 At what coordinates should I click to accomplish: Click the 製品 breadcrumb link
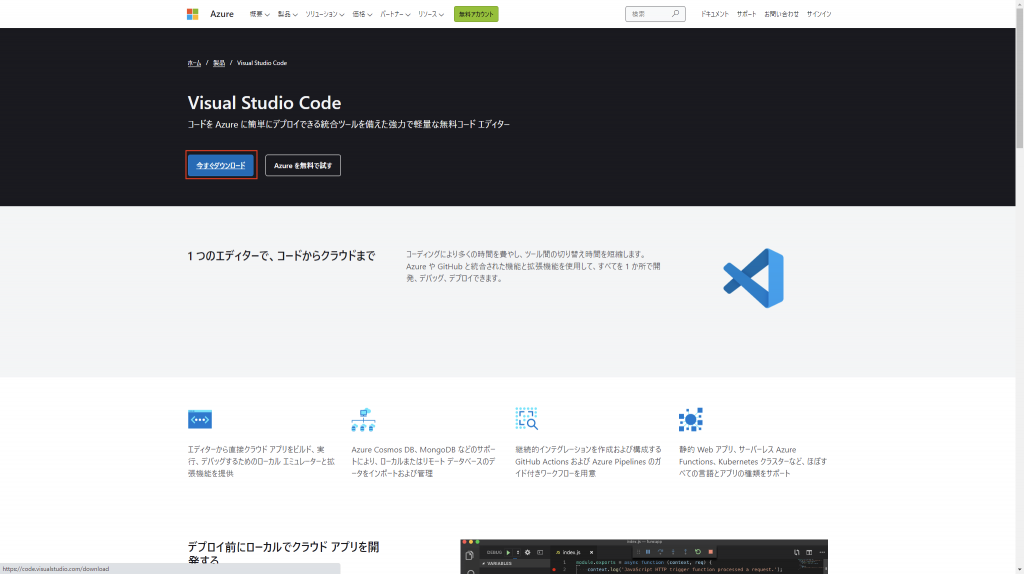point(219,63)
